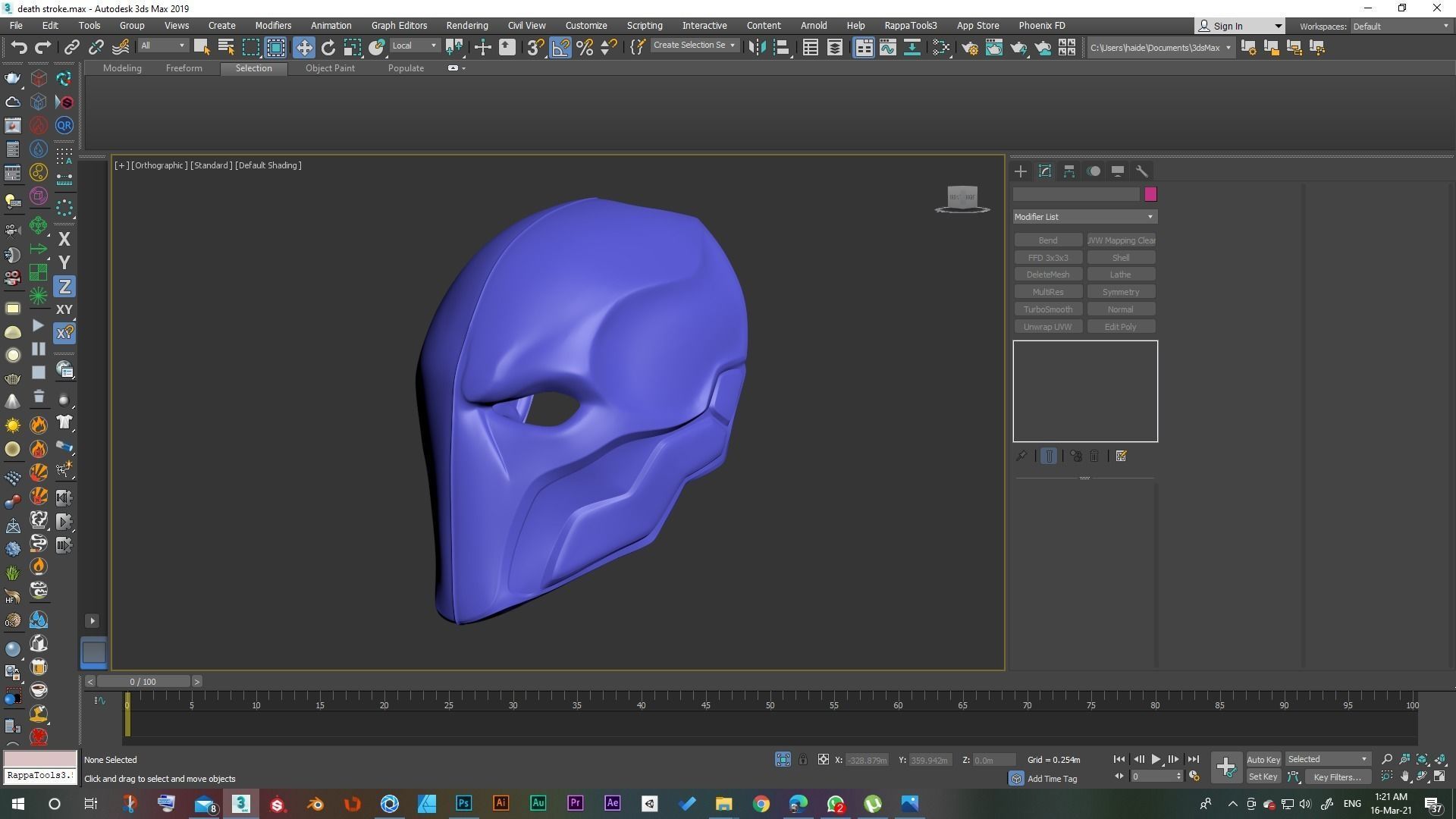Click the Undo arrow in the main toolbar

[18, 48]
